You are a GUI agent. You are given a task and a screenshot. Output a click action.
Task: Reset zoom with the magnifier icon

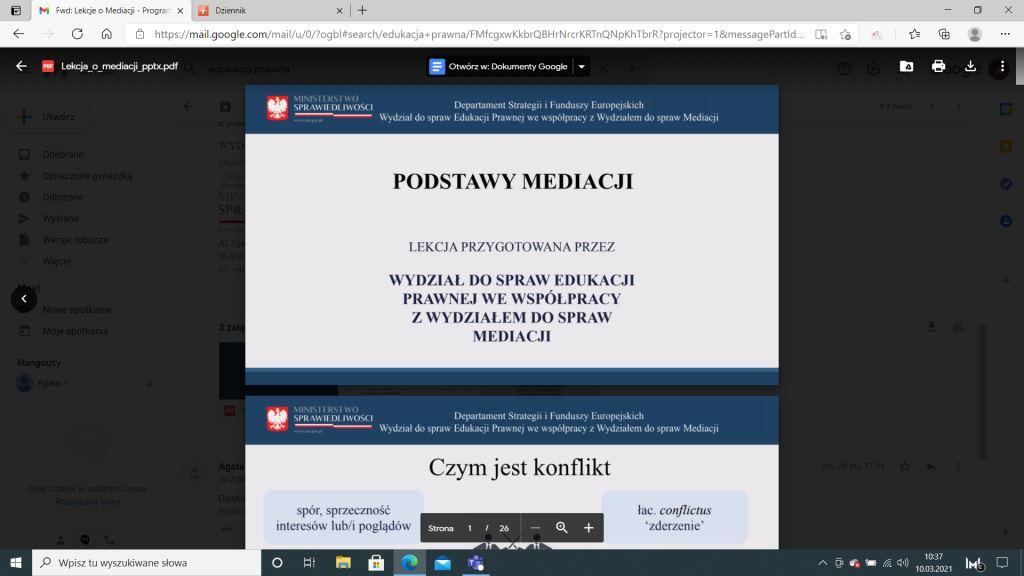(562, 528)
